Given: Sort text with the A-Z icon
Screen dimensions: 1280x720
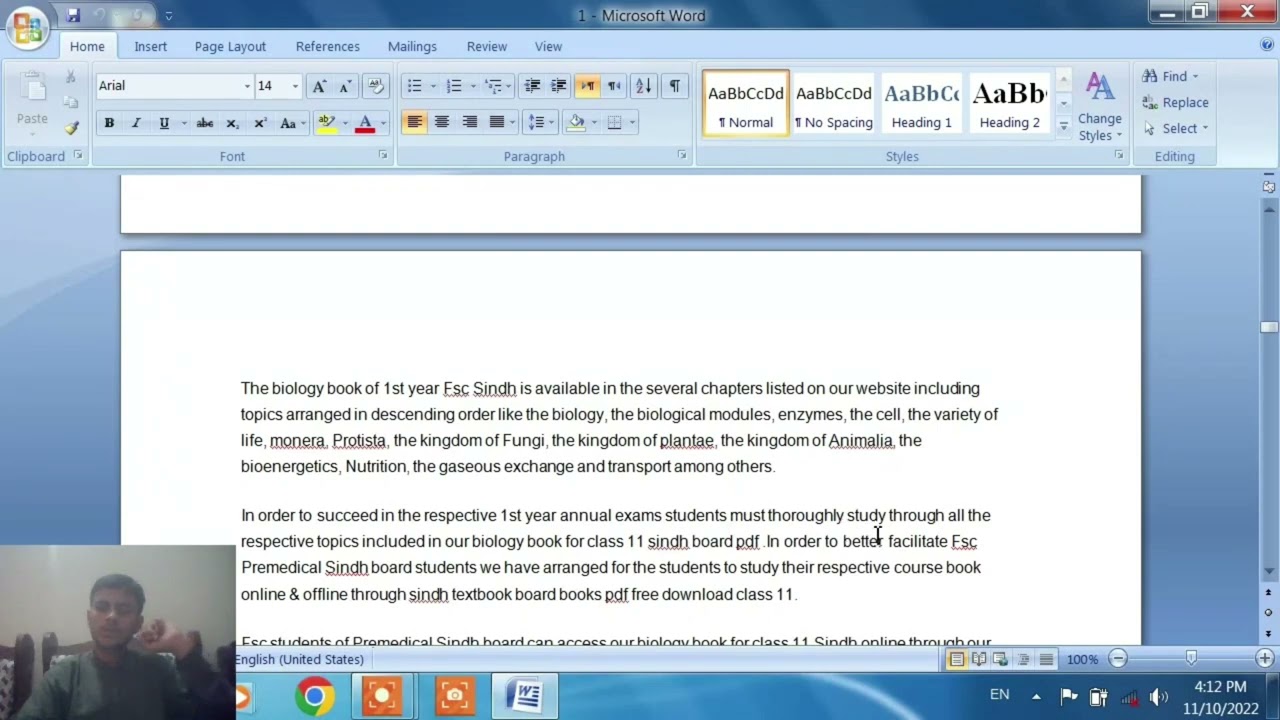Looking at the screenshot, I should pos(643,86).
